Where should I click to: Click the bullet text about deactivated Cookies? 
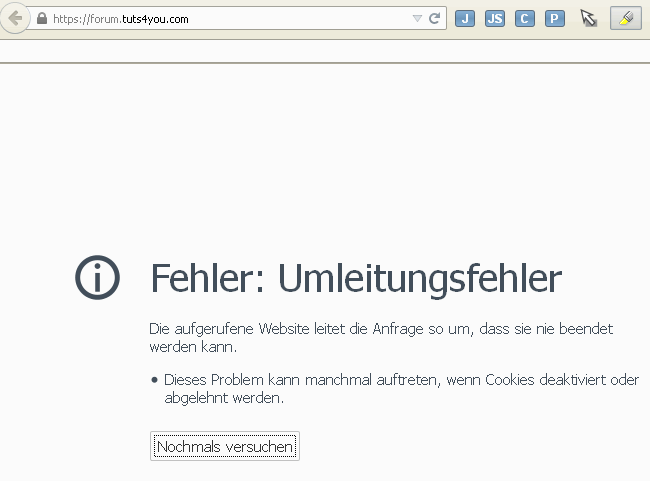[x=400, y=388]
